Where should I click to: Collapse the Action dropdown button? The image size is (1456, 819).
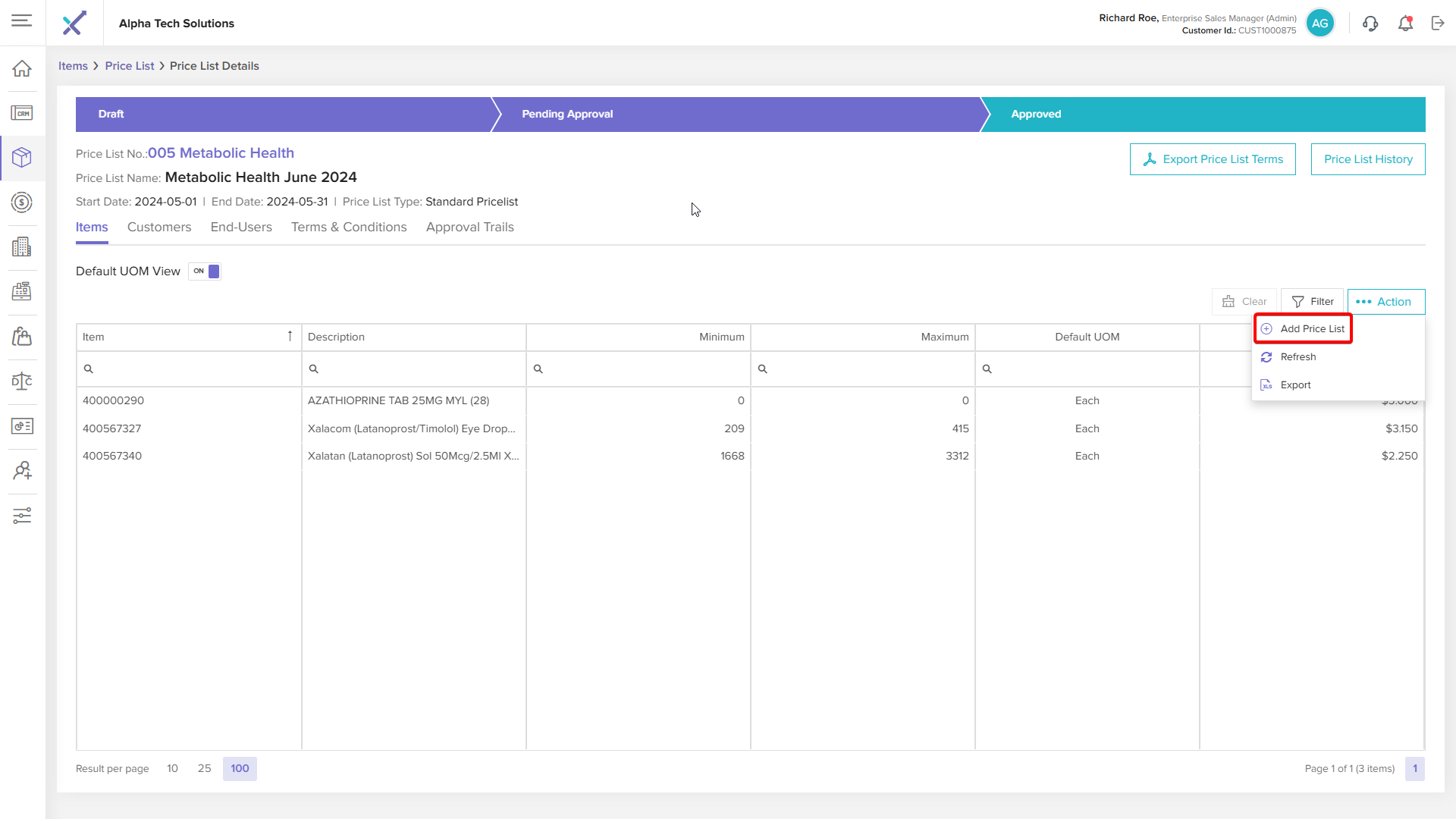click(1385, 302)
